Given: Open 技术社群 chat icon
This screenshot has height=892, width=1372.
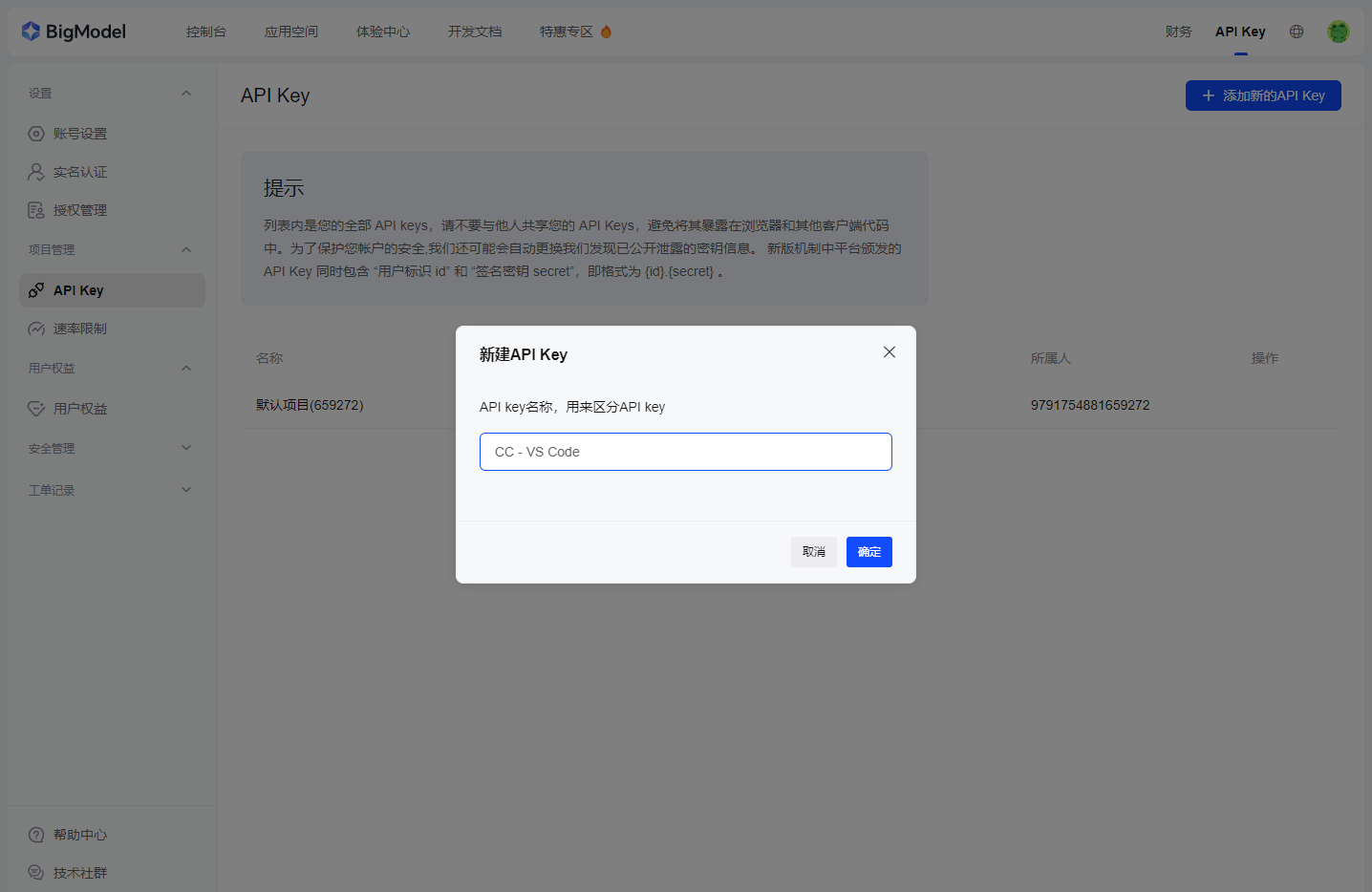Looking at the screenshot, I should pyautogui.click(x=36, y=873).
